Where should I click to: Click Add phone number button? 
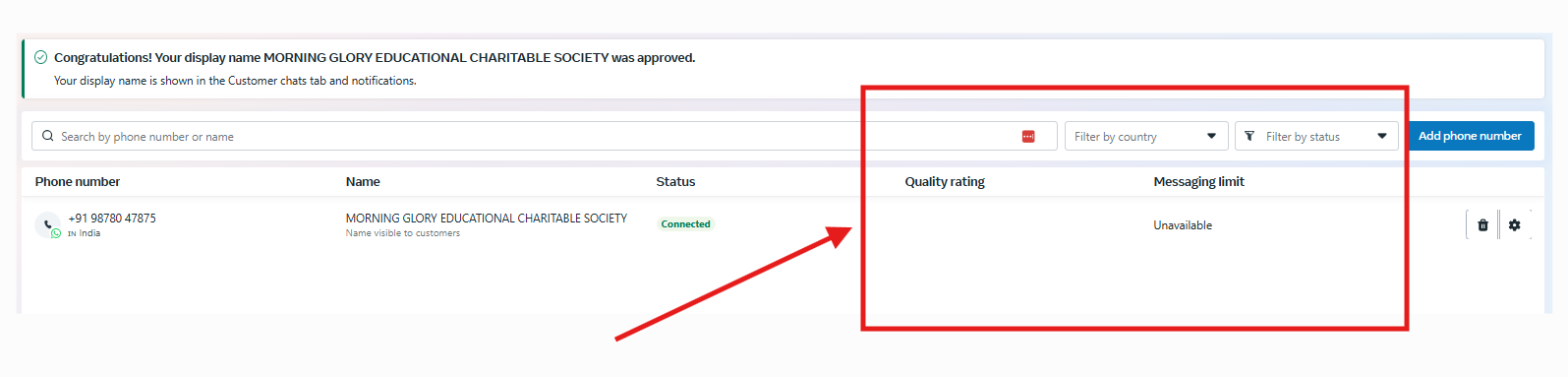click(x=1470, y=136)
